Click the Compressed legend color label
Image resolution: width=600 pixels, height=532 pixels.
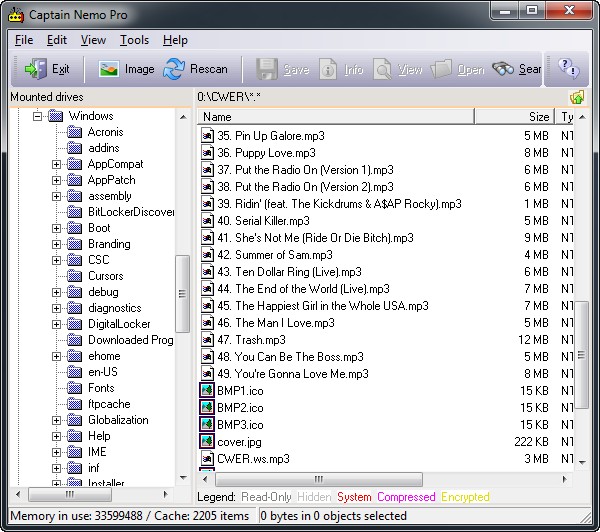point(405,497)
